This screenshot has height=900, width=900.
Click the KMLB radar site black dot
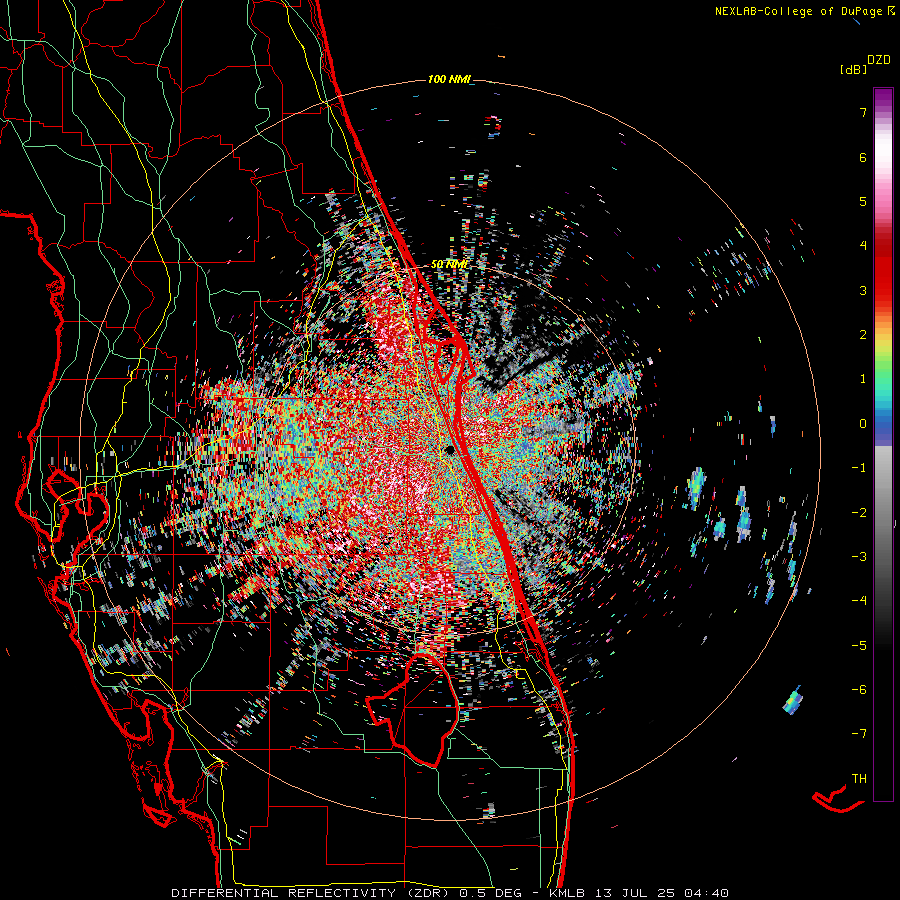tap(450, 450)
